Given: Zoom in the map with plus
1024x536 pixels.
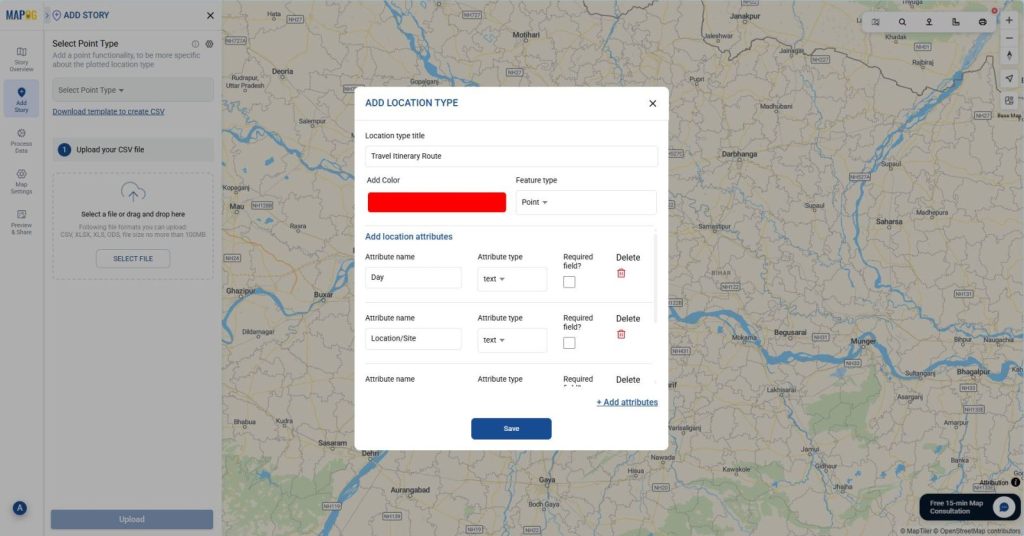Looking at the screenshot, I should point(1009,20).
